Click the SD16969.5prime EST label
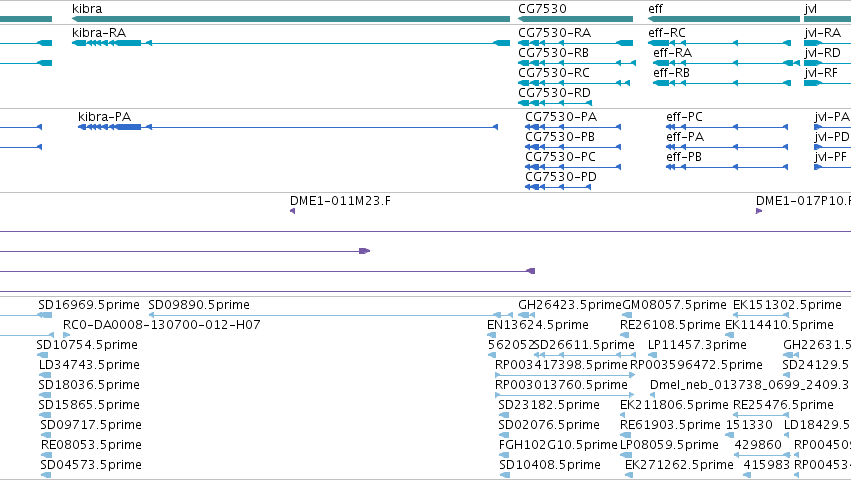This screenshot has height=480, width=851. [89, 305]
